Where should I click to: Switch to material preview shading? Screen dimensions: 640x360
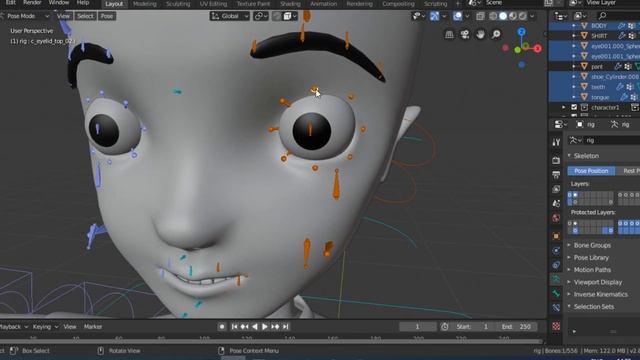click(x=513, y=16)
